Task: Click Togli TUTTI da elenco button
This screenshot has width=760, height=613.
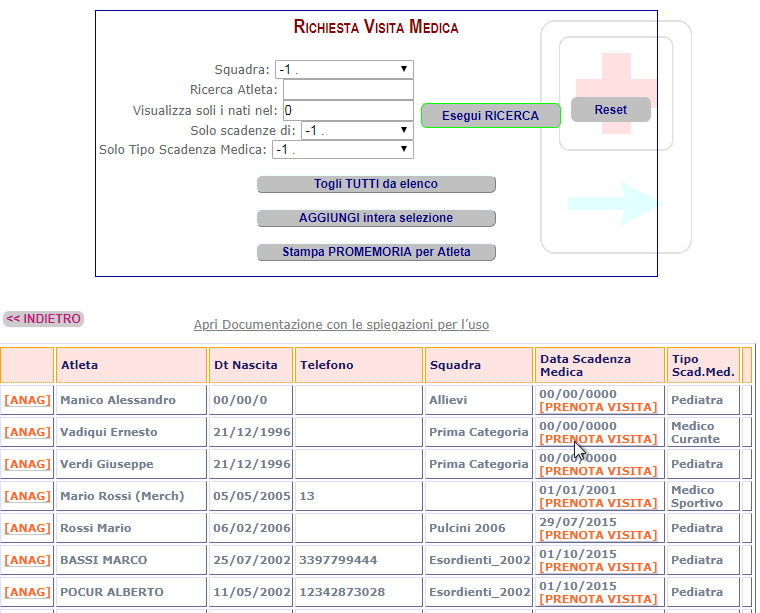Action: click(x=376, y=184)
